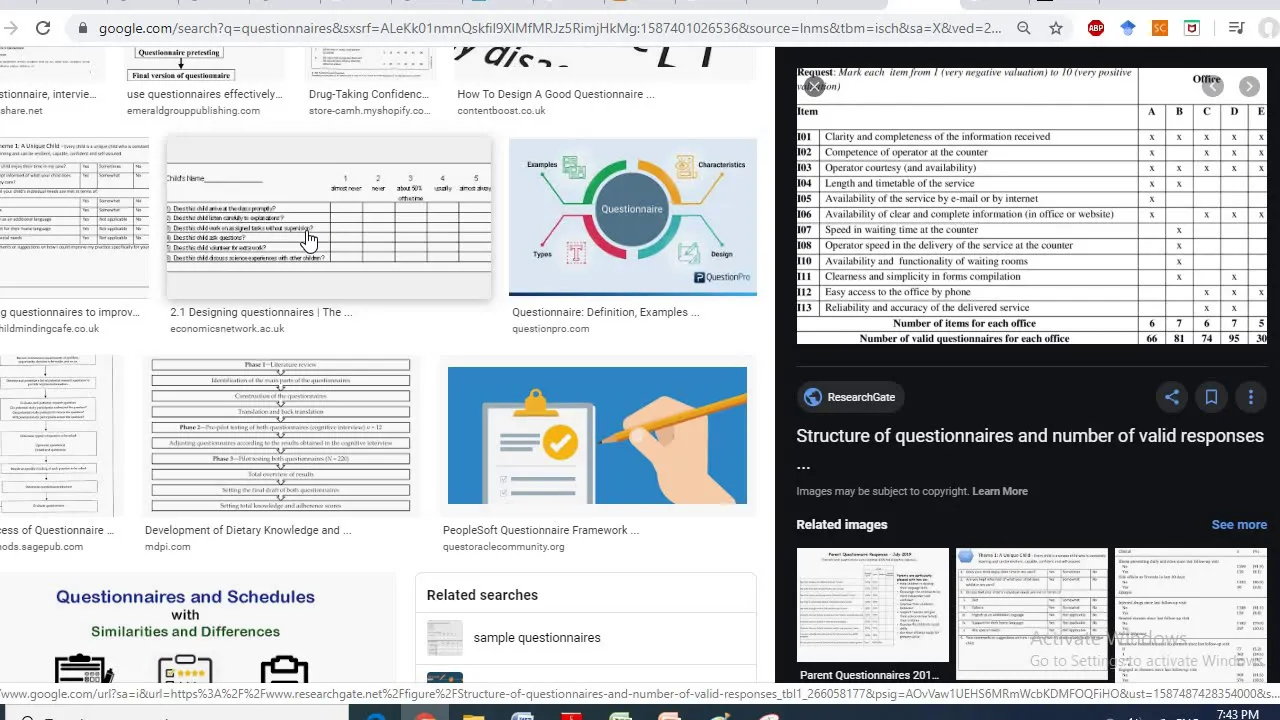Open more options three-dot menu in preview

[x=1251, y=397]
